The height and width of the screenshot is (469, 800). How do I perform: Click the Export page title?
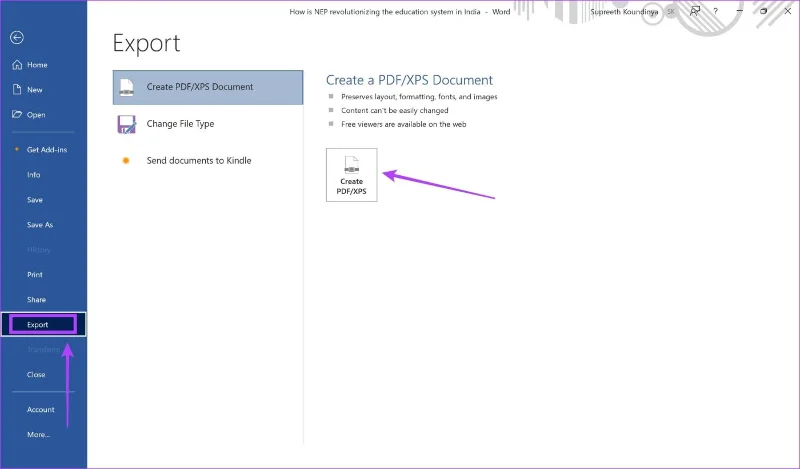(146, 44)
